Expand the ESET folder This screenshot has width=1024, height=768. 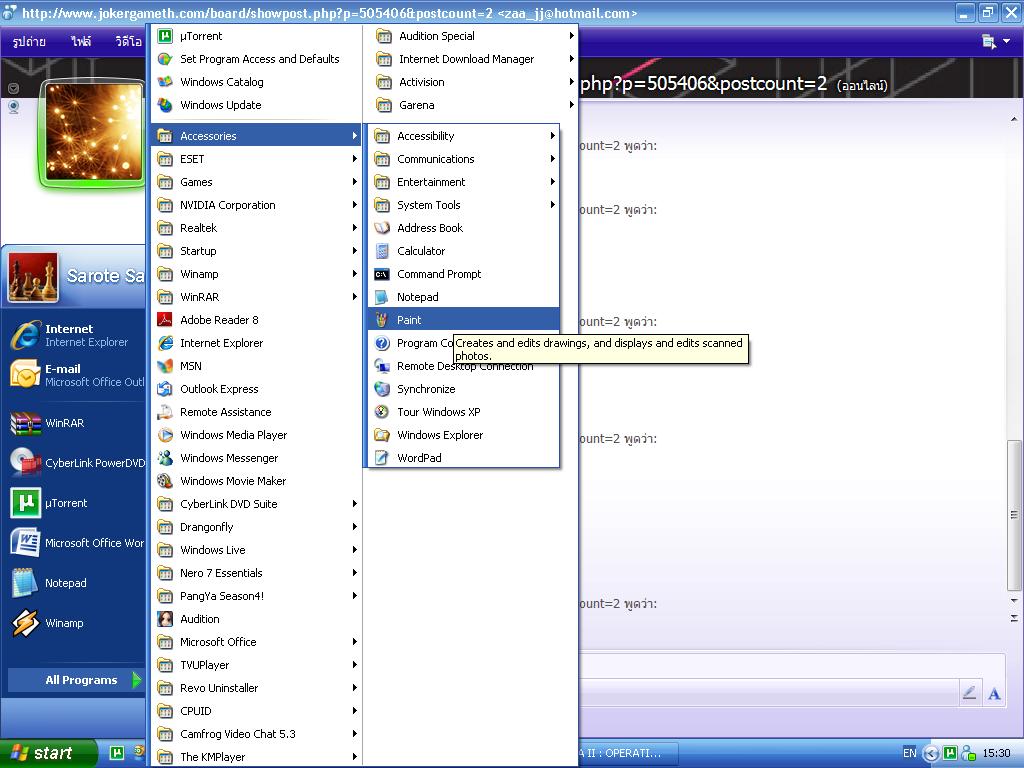[x=256, y=159]
